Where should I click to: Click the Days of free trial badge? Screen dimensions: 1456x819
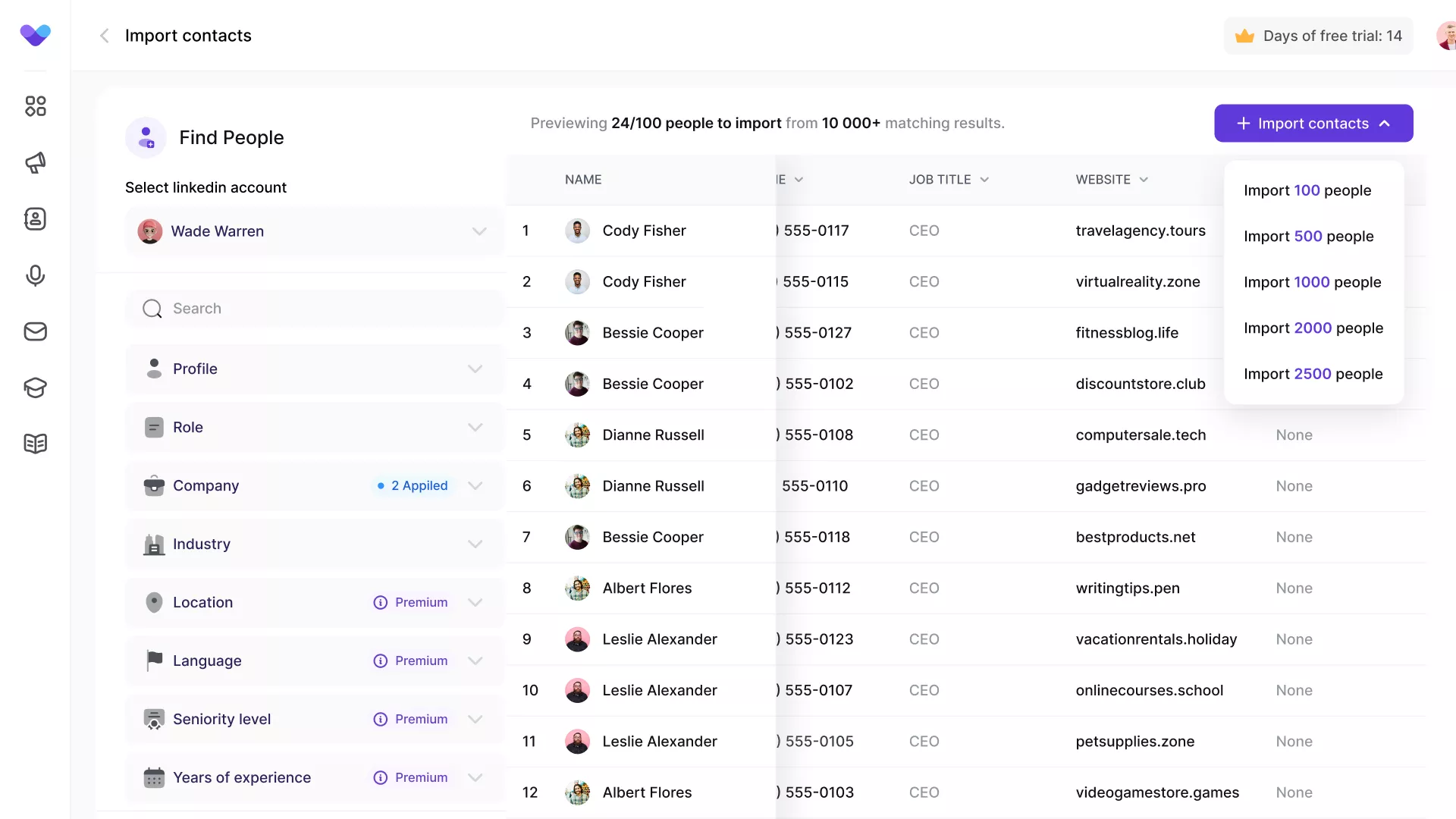click(x=1318, y=36)
